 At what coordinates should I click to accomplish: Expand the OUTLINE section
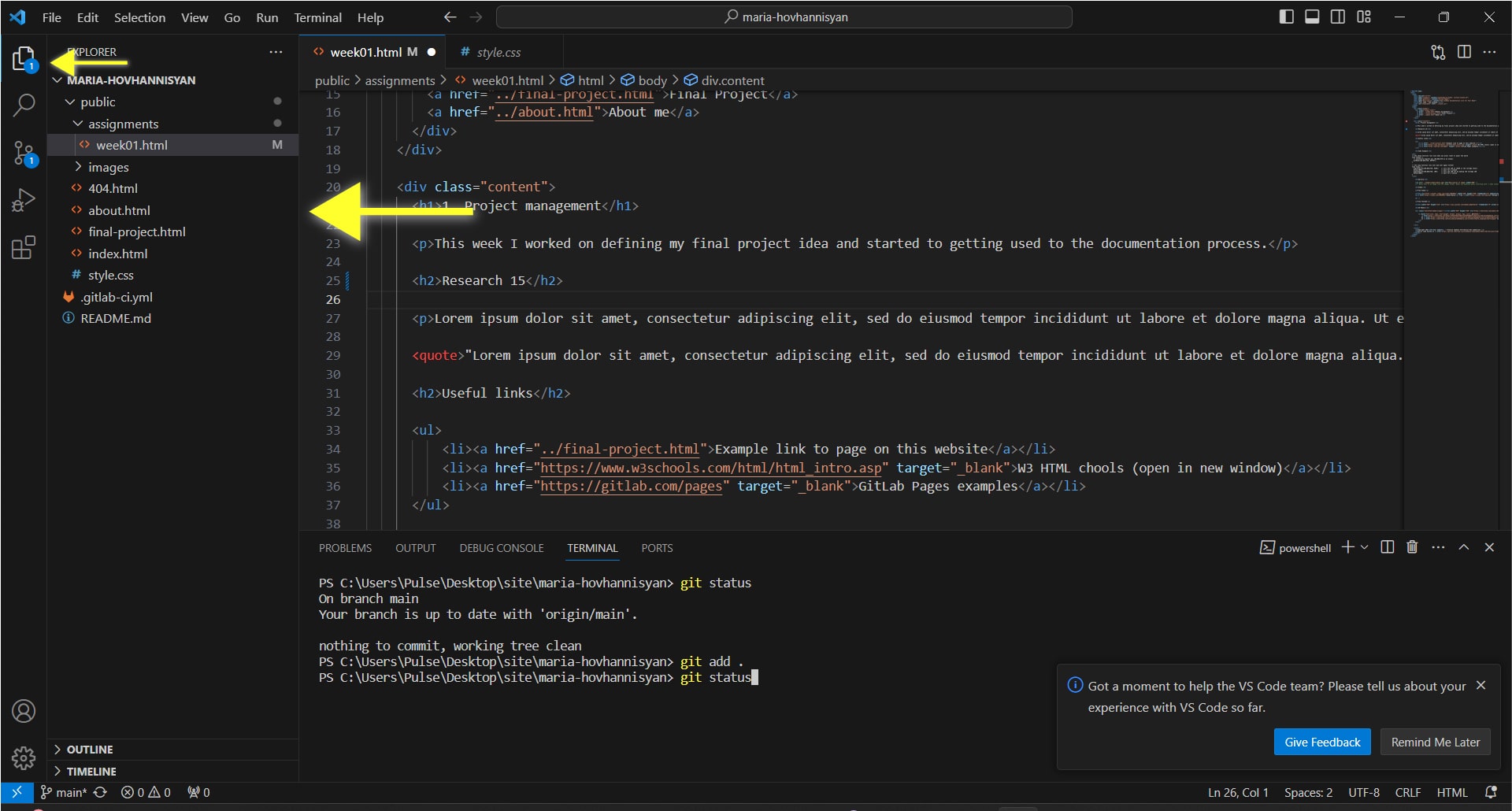coord(173,750)
